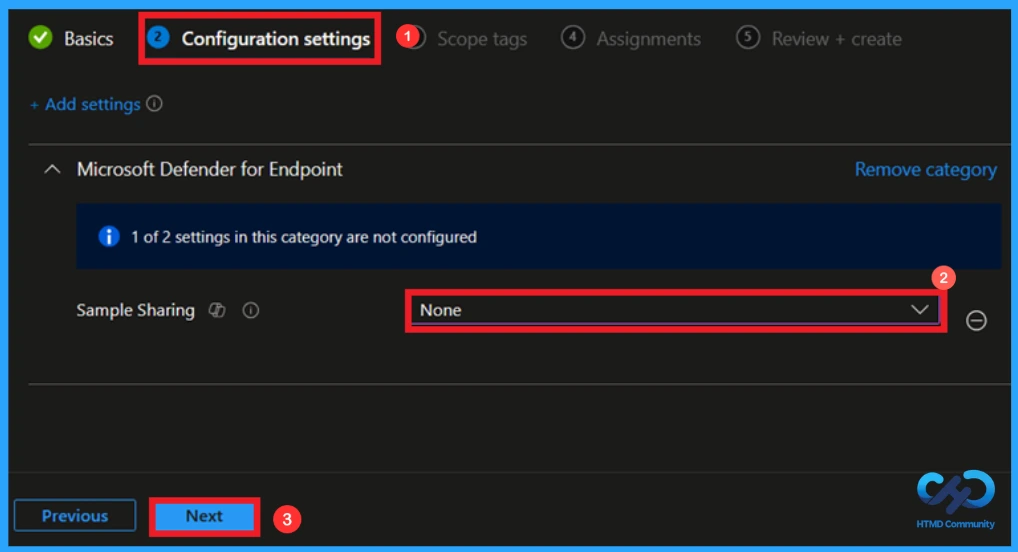
Task: Select the Configuration settings tab
Action: (259, 38)
